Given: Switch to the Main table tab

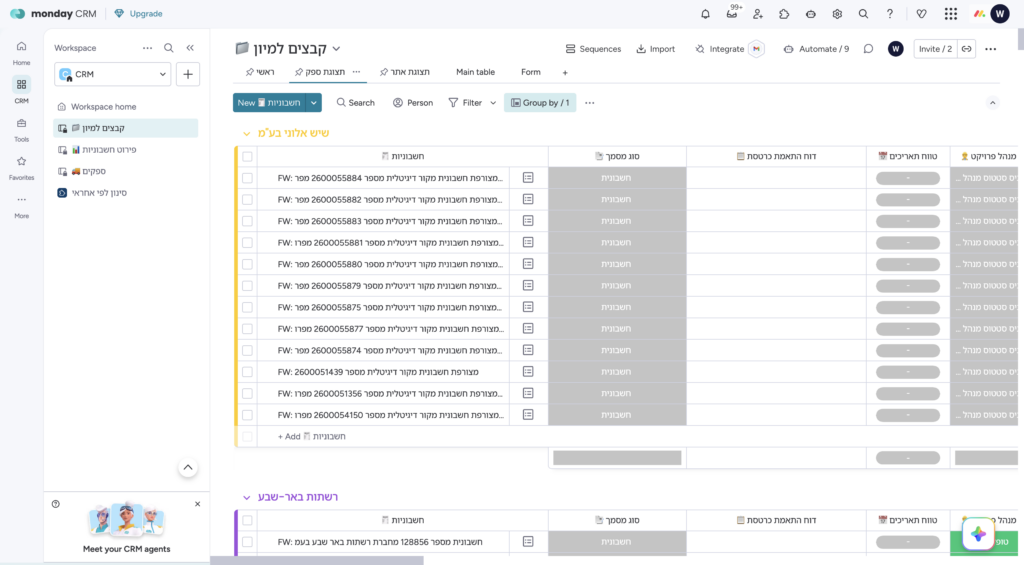Looking at the screenshot, I should click(475, 72).
